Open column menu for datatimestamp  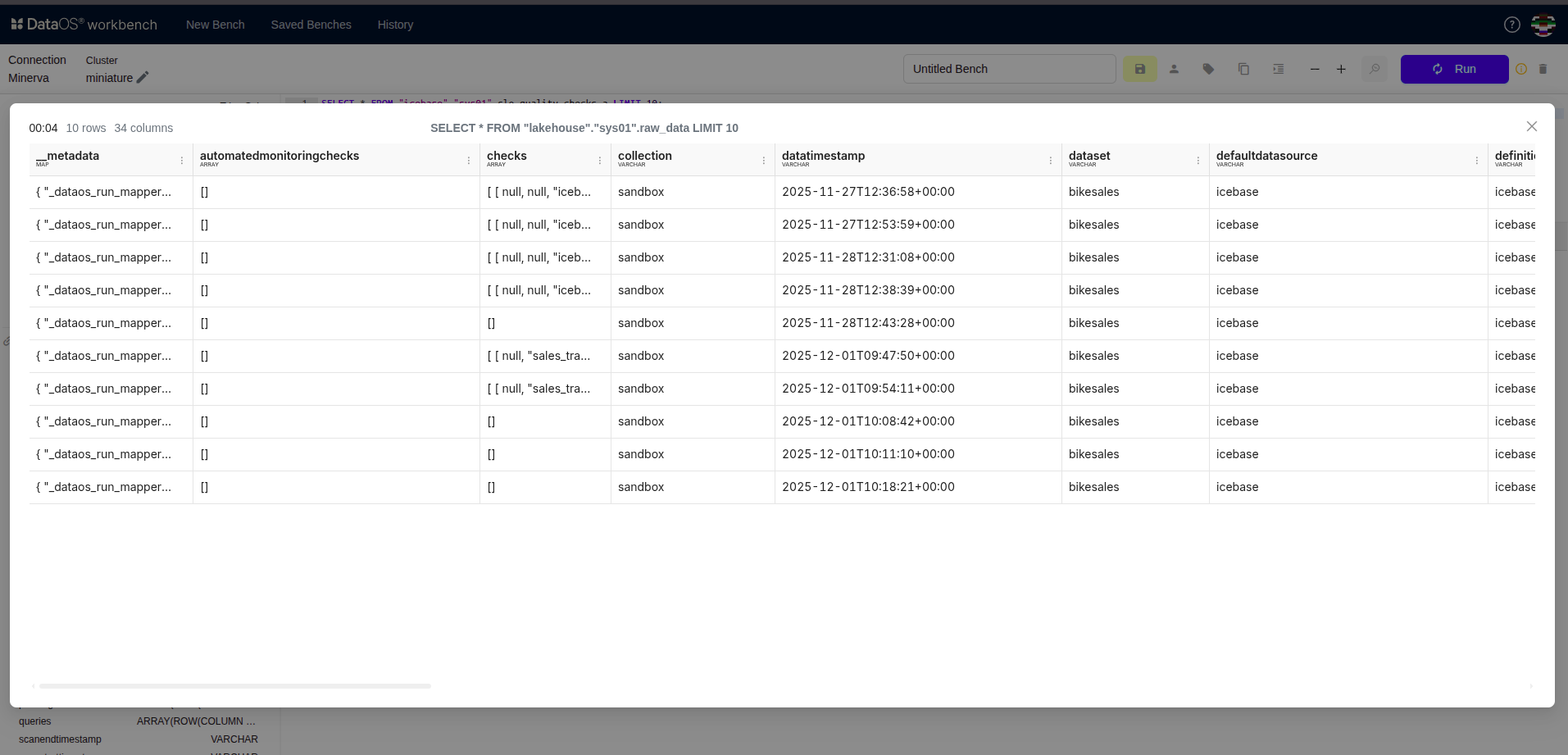[x=1051, y=161]
